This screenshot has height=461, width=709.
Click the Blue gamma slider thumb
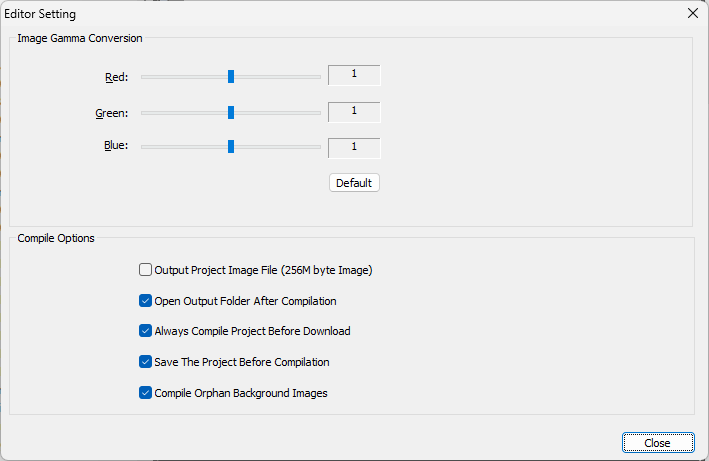(x=231, y=146)
